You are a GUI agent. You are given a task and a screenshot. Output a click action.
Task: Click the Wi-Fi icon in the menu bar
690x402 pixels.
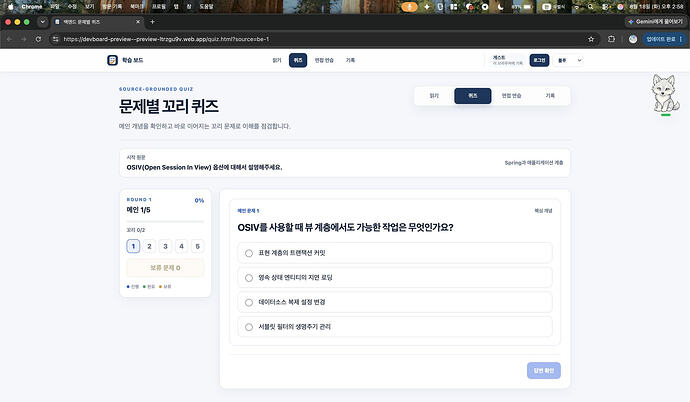pos(576,7)
